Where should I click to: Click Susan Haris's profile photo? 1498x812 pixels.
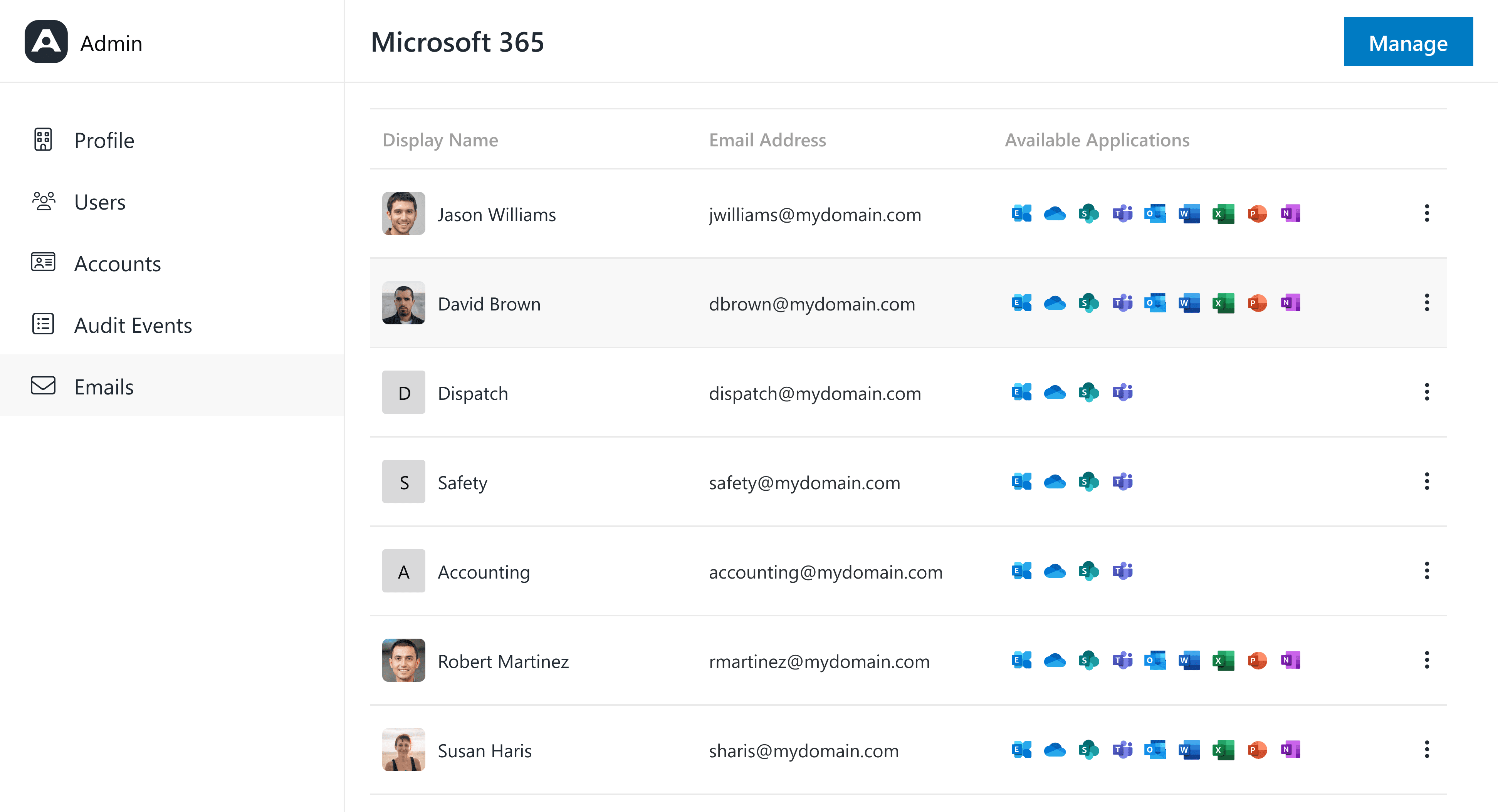[403, 750]
